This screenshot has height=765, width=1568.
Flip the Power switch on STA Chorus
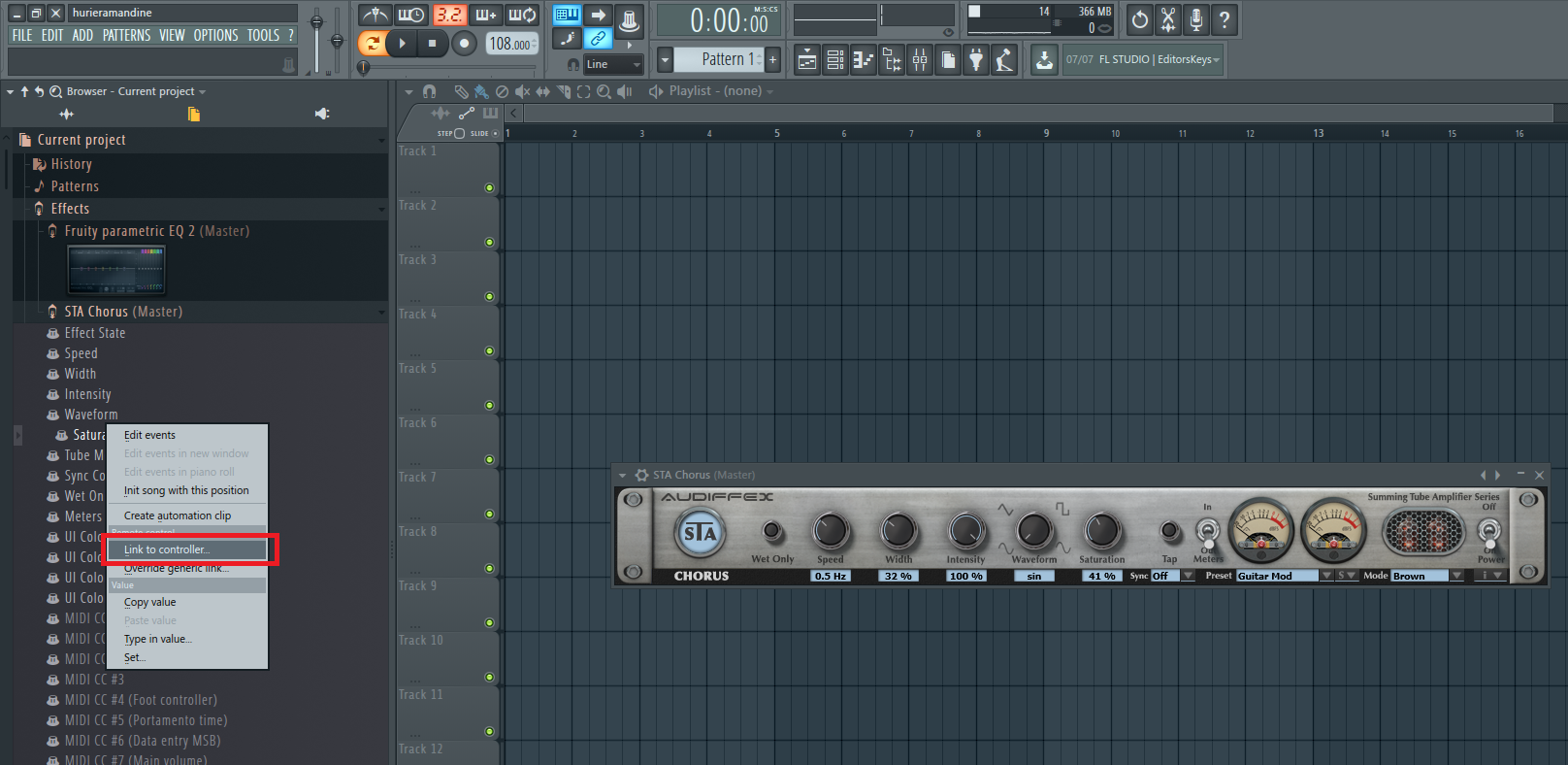1488,531
